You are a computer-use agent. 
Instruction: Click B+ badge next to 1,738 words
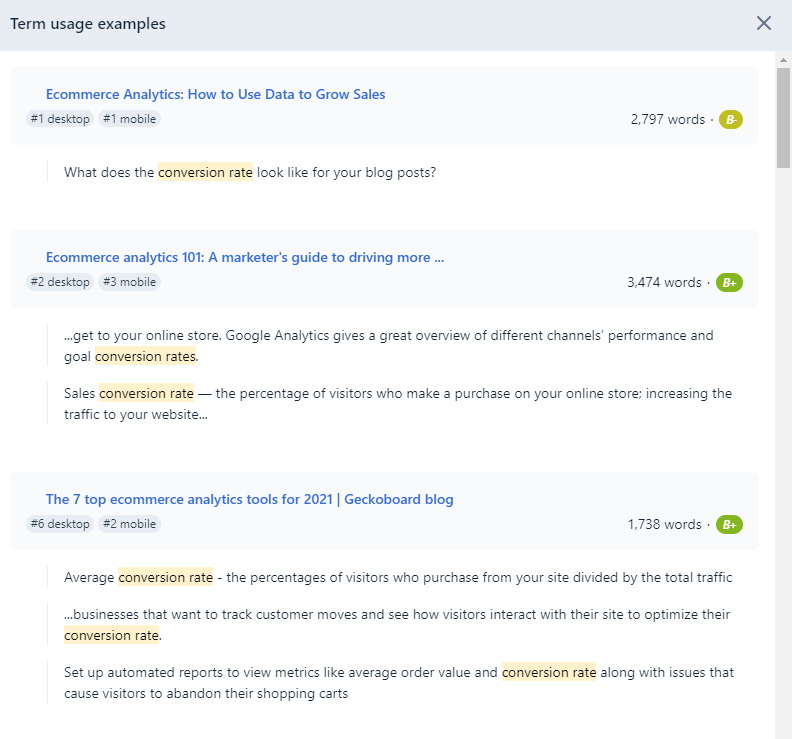[729, 525]
